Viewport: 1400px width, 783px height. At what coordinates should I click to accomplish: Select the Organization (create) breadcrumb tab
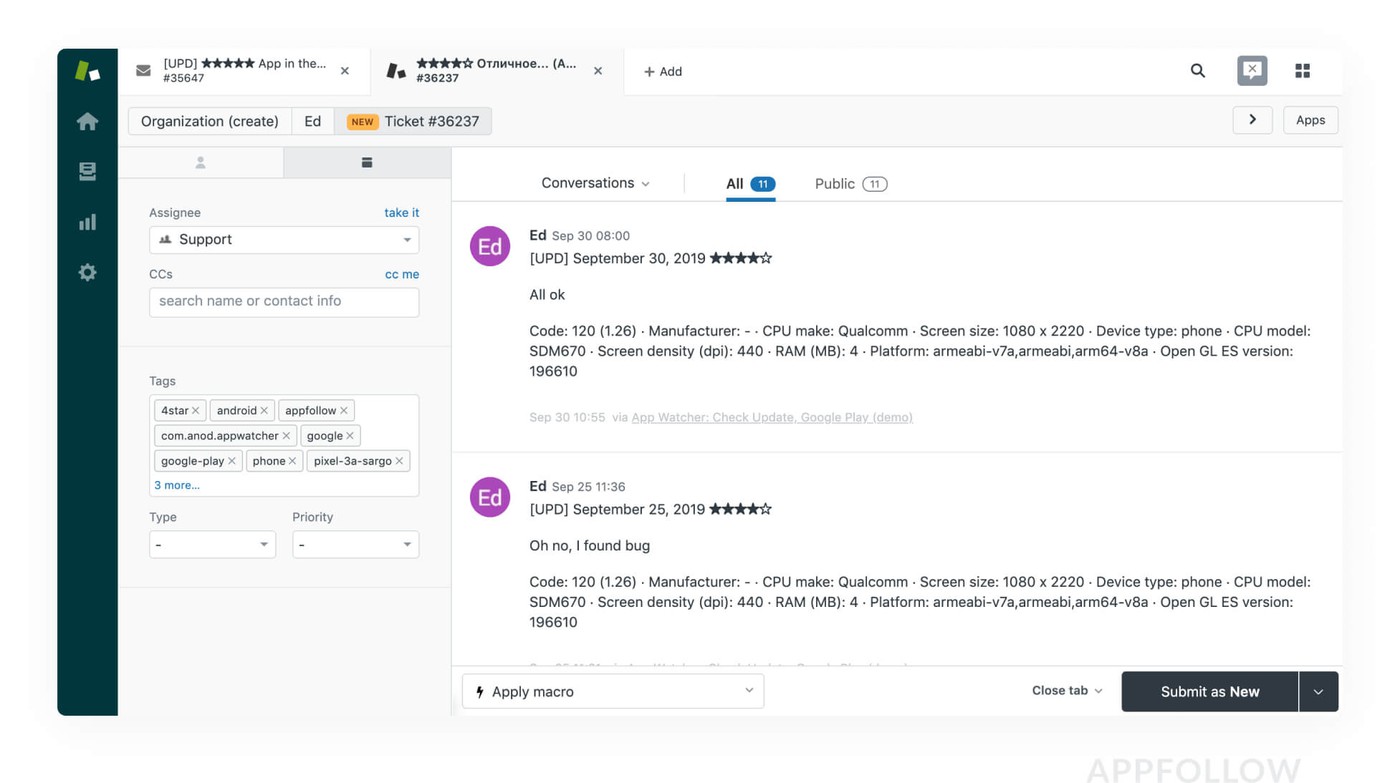210,121
